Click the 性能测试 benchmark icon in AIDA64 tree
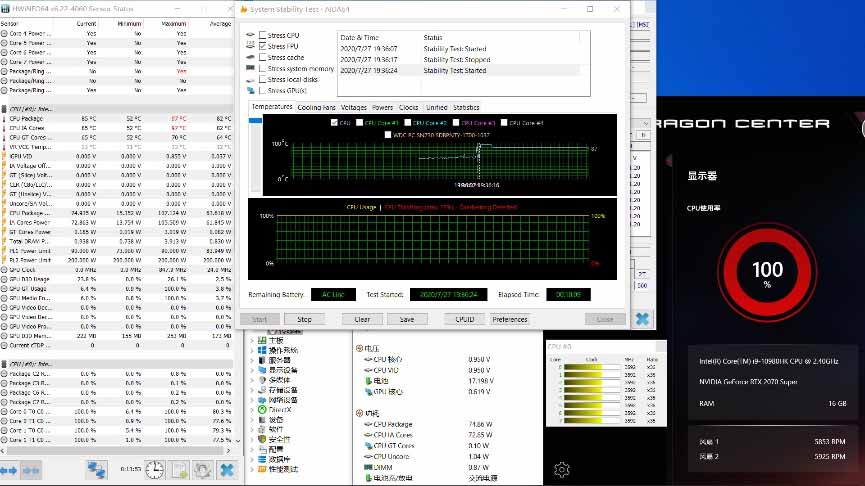865x486 pixels. coord(262,469)
